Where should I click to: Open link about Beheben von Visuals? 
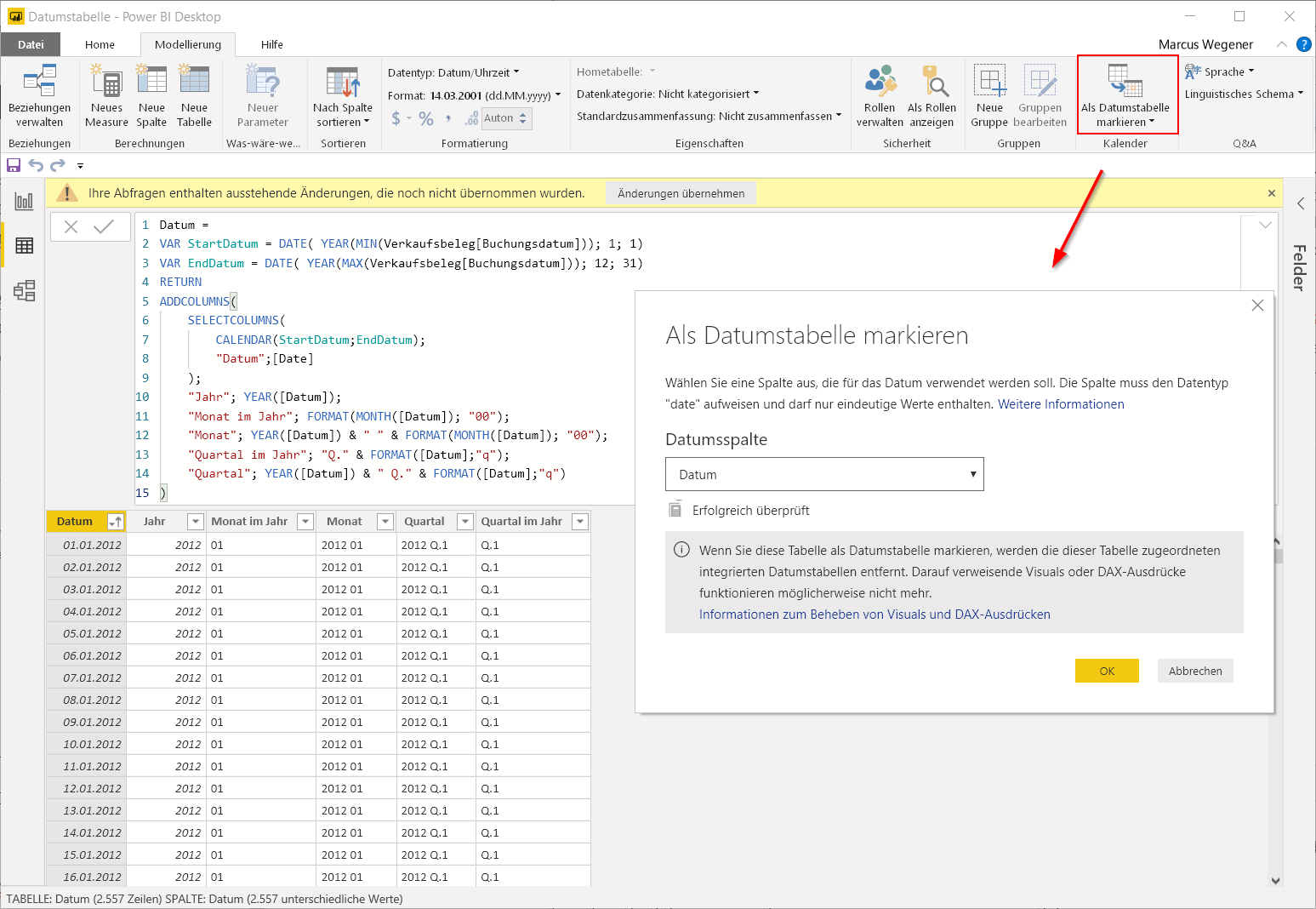(x=874, y=615)
